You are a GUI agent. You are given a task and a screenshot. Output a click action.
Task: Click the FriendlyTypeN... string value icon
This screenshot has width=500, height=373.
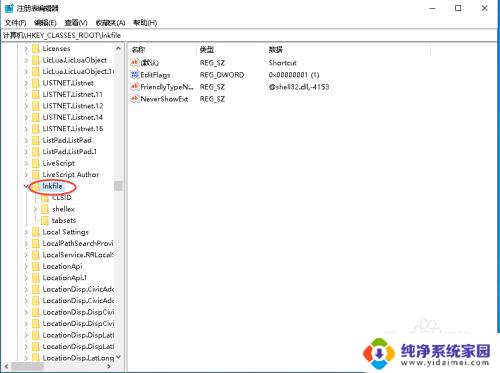click(x=135, y=87)
